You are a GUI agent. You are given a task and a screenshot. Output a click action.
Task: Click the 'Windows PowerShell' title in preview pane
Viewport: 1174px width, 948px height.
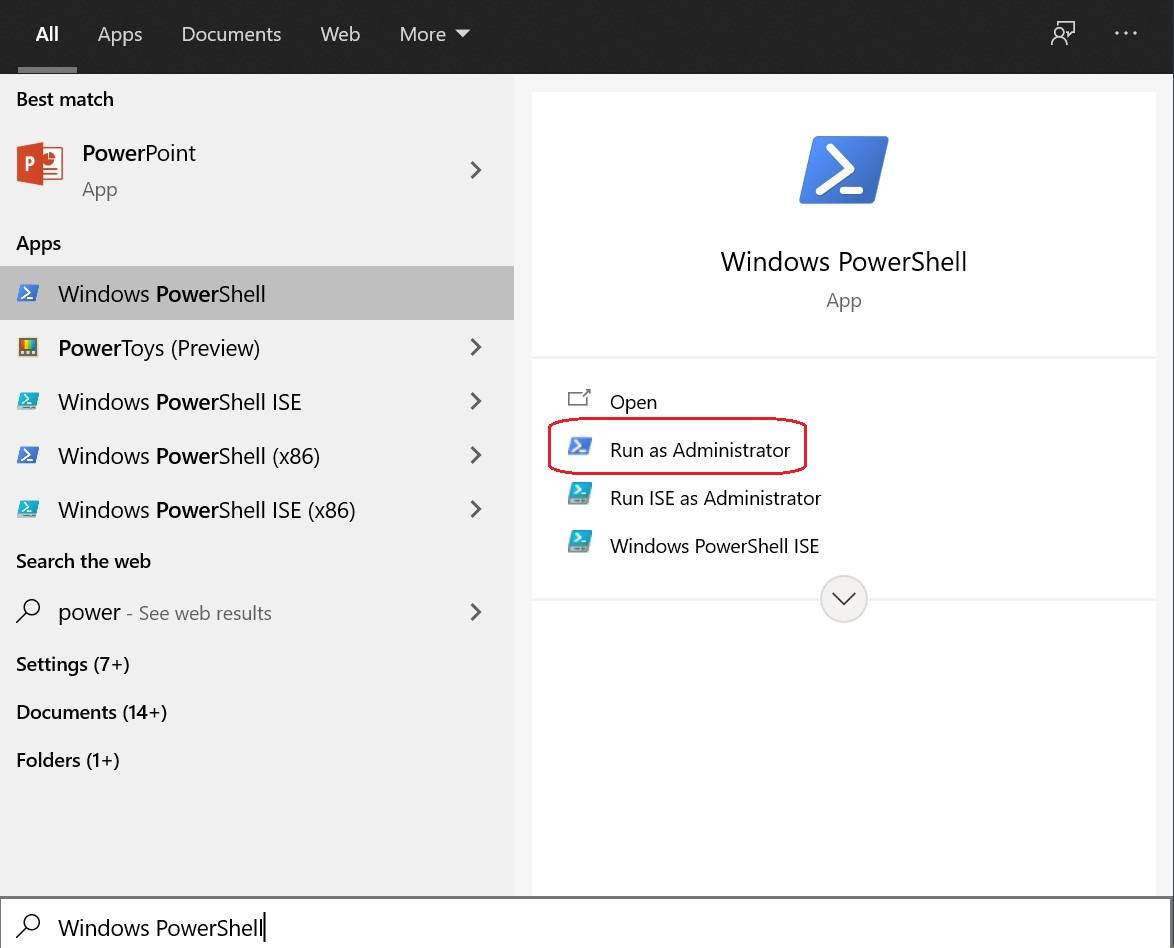coord(844,261)
